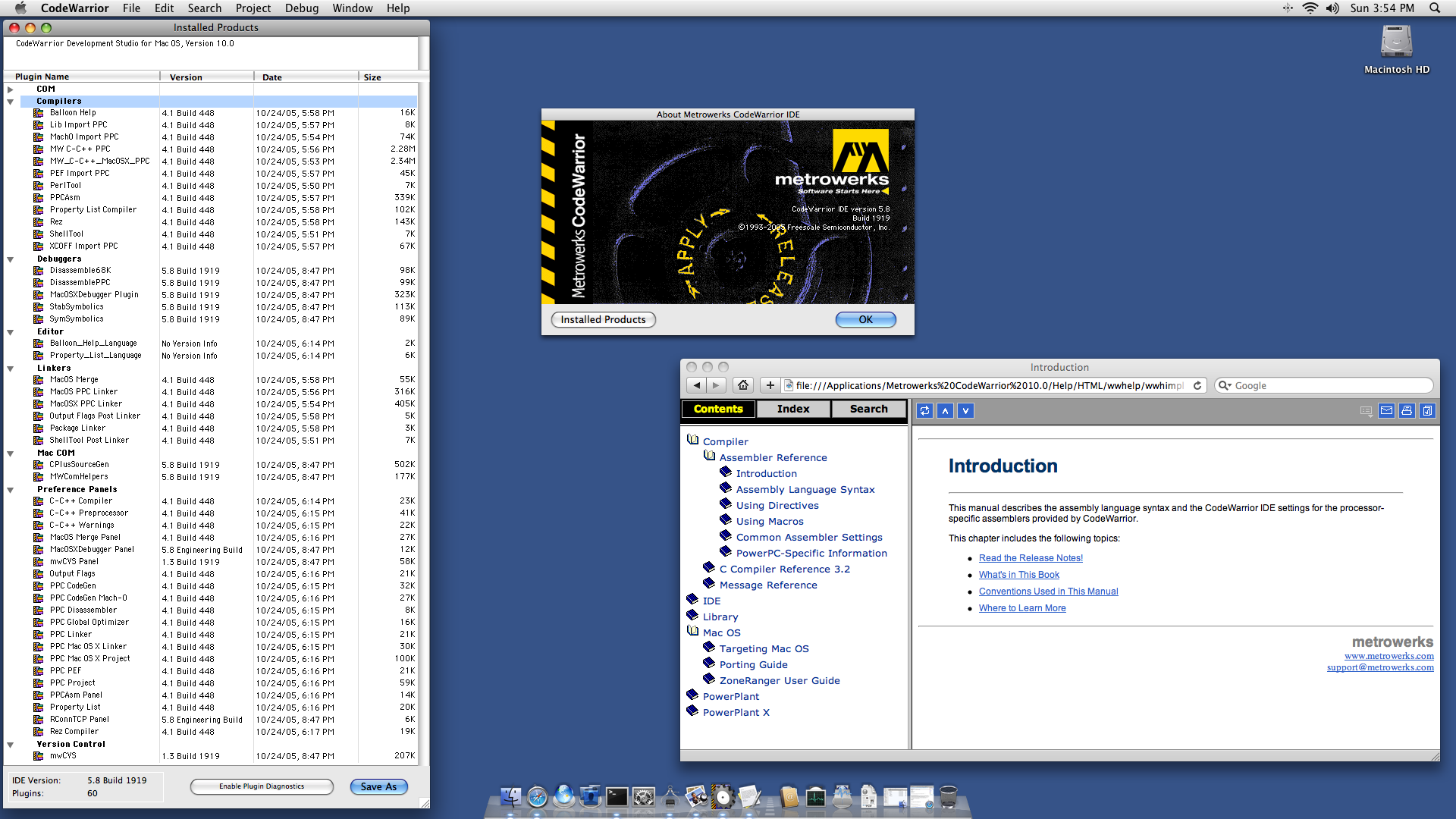Click the Enable Plugin Diagnostics button
The image size is (1456, 819).
(x=262, y=786)
